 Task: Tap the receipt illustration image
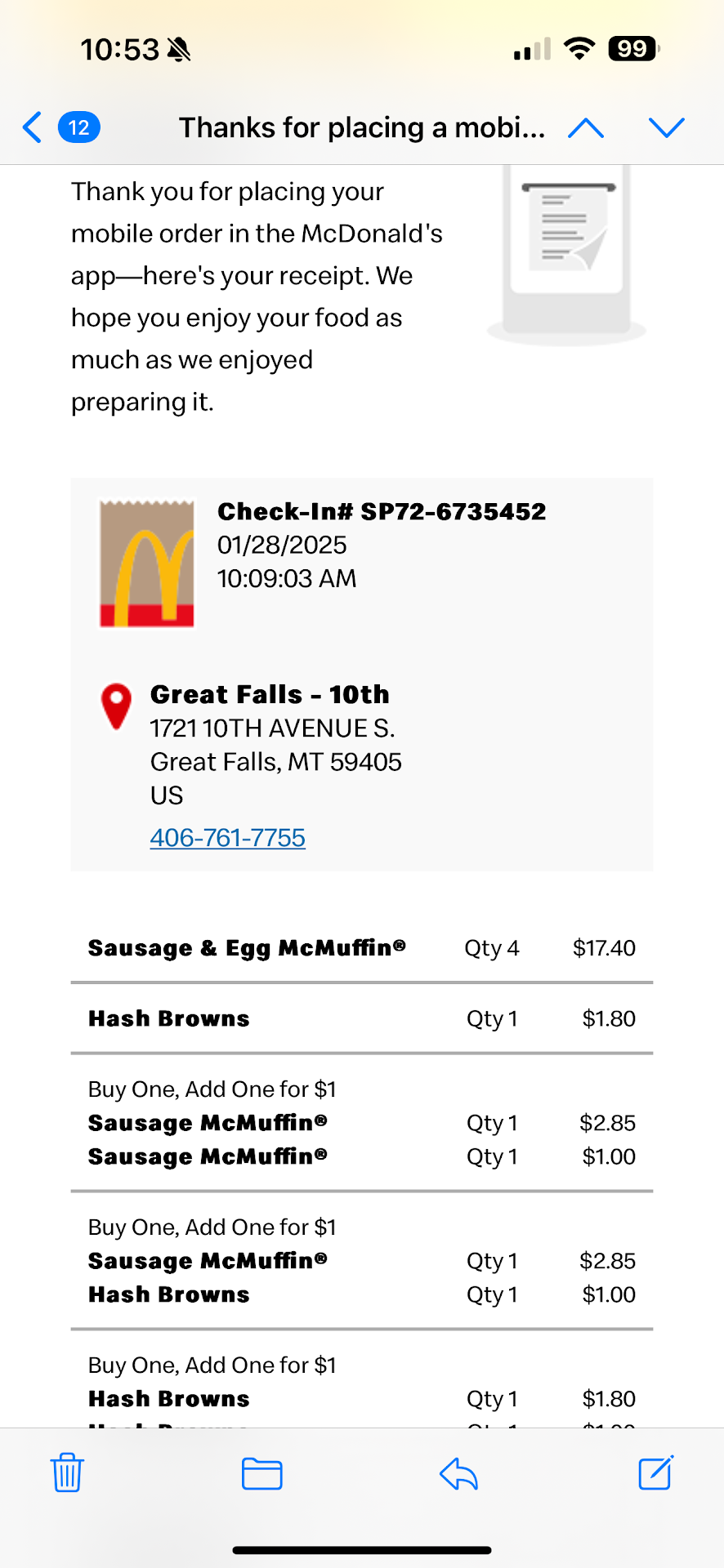[x=567, y=253]
